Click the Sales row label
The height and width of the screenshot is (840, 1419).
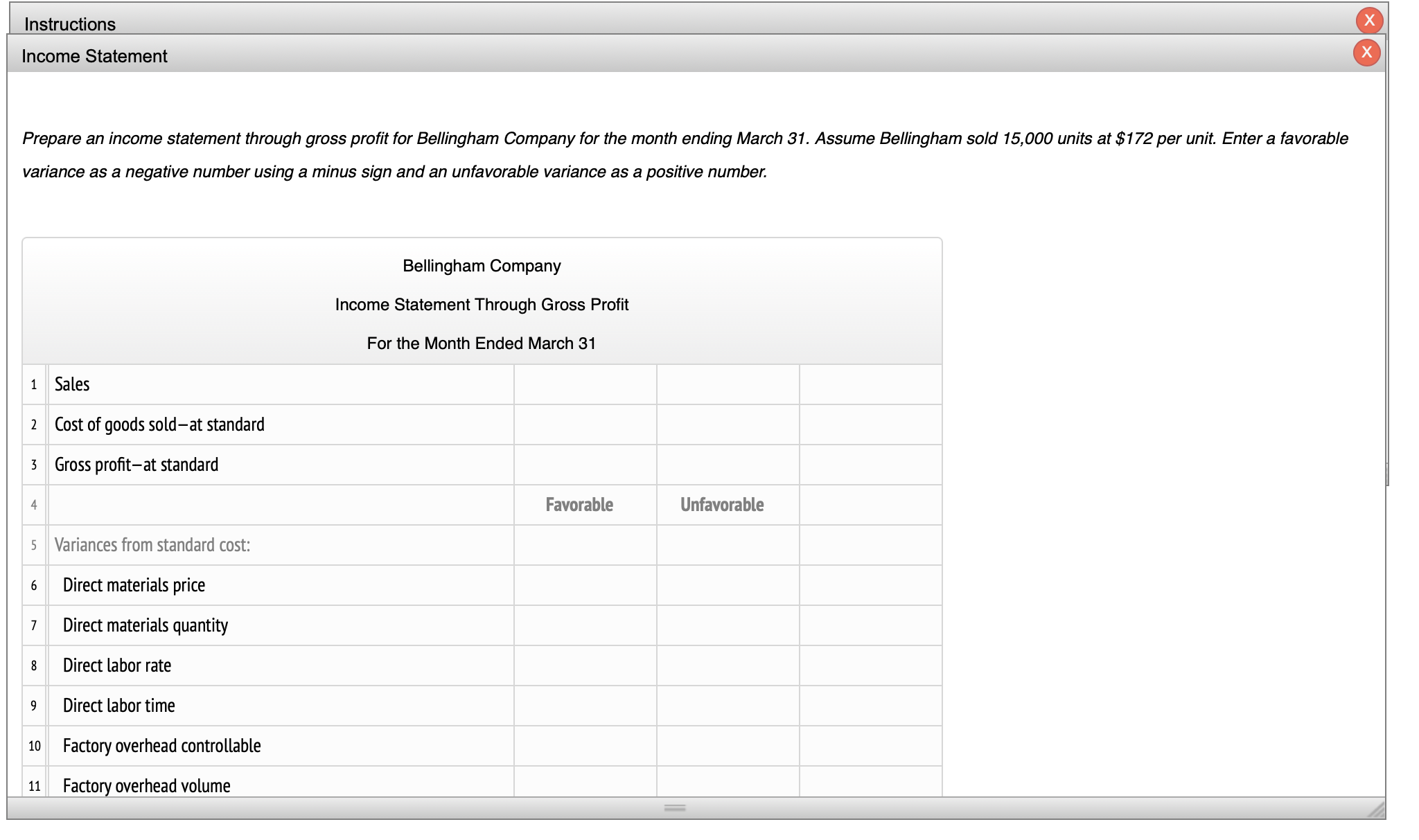pyautogui.click(x=72, y=384)
